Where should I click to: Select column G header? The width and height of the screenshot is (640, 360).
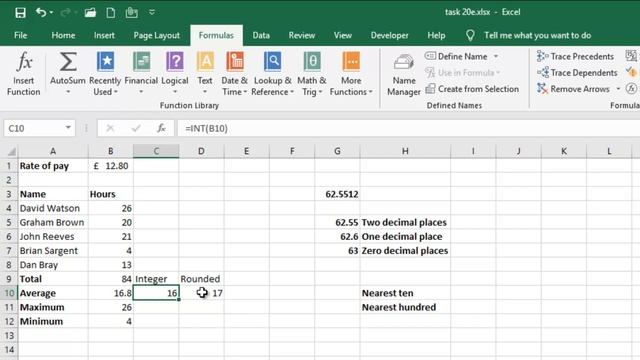(x=337, y=151)
